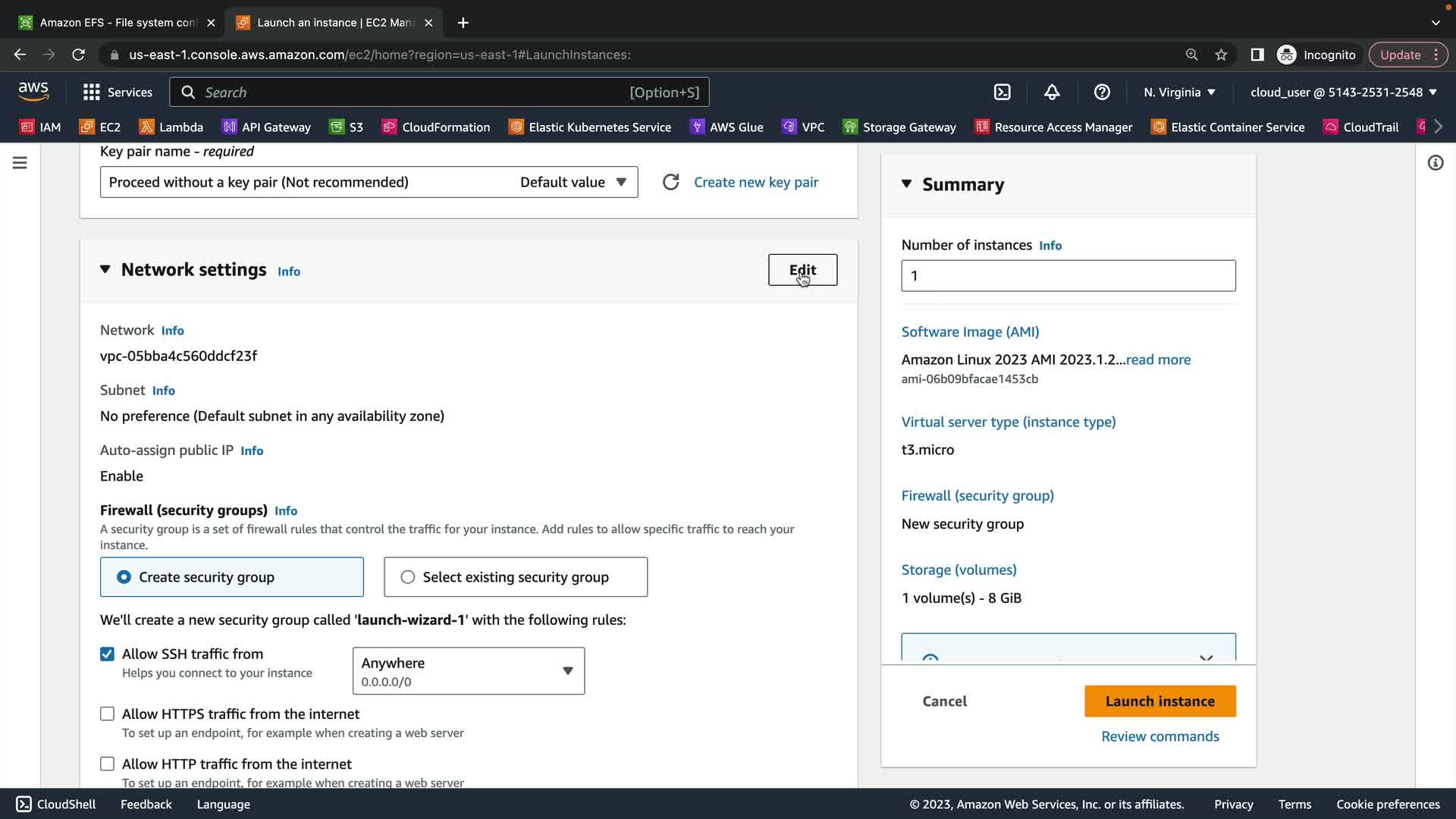Viewport: 1456px width, 819px height.
Task: Enable Allow HTTPS traffic from the internet
Action: [x=107, y=714]
